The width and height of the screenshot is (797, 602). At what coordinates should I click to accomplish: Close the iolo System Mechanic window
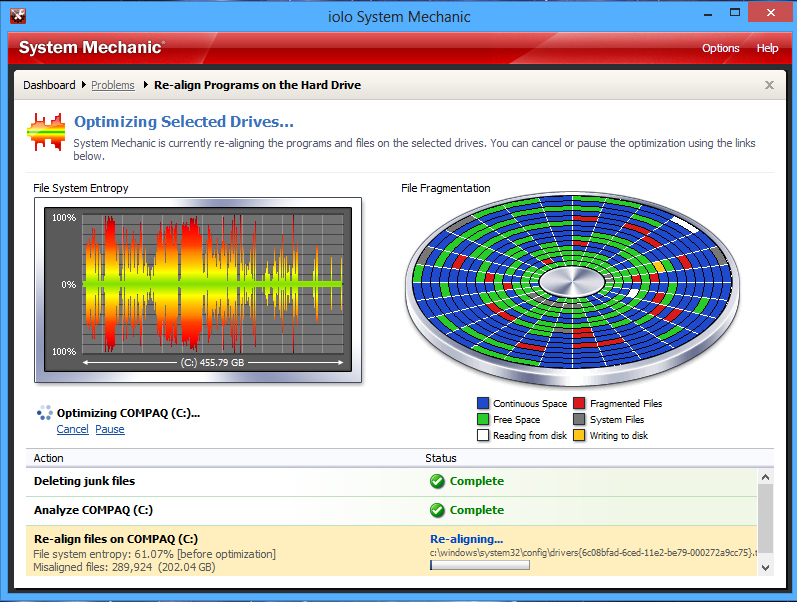[x=771, y=13]
